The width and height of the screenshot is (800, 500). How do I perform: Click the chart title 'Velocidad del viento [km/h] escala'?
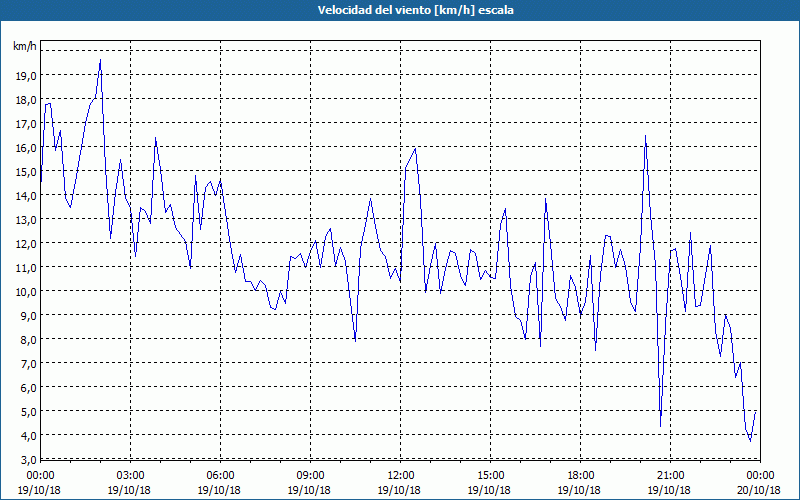point(415,10)
